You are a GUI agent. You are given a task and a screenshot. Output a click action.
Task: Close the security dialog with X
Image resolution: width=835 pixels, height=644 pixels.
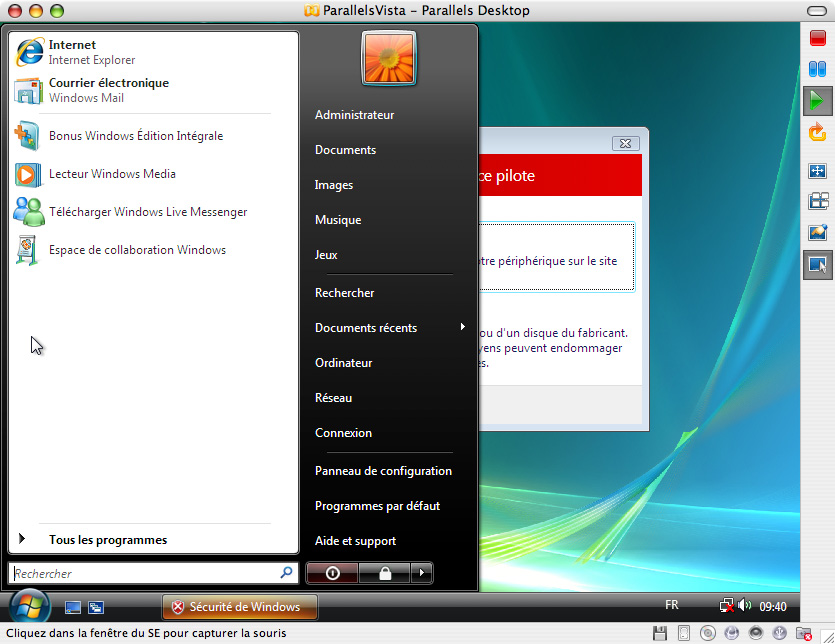[x=626, y=143]
